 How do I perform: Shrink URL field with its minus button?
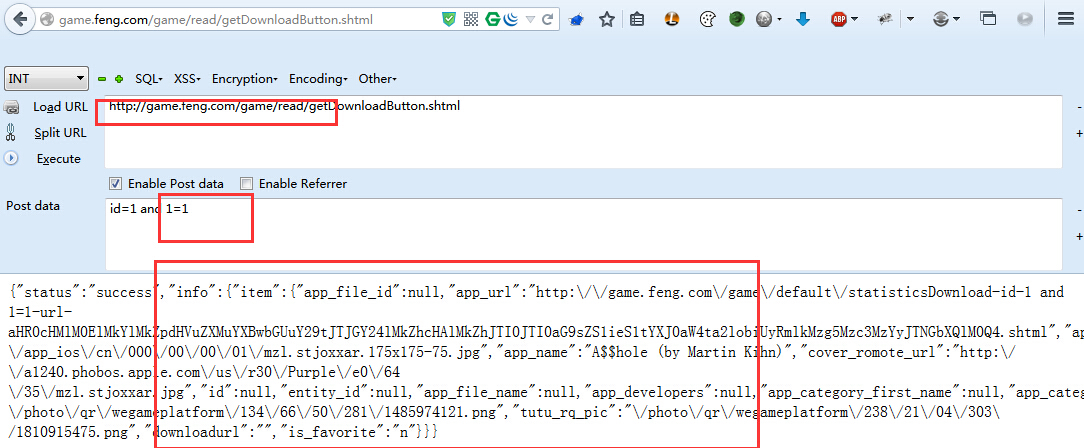(1078, 107)
